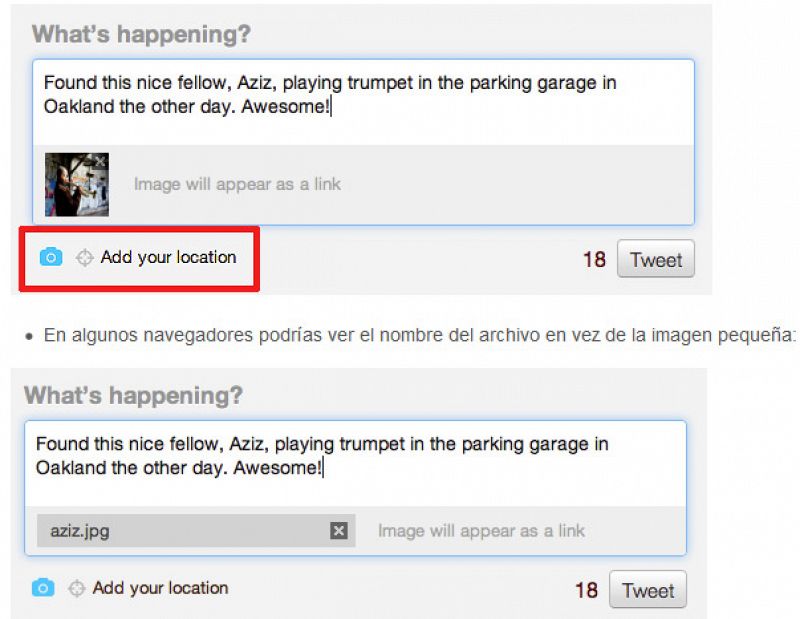Click Tweet button in the photo-thumbnail compose box
Viewport: 800px width, 619px height.
pyautogui.click(x=656, y=259)
